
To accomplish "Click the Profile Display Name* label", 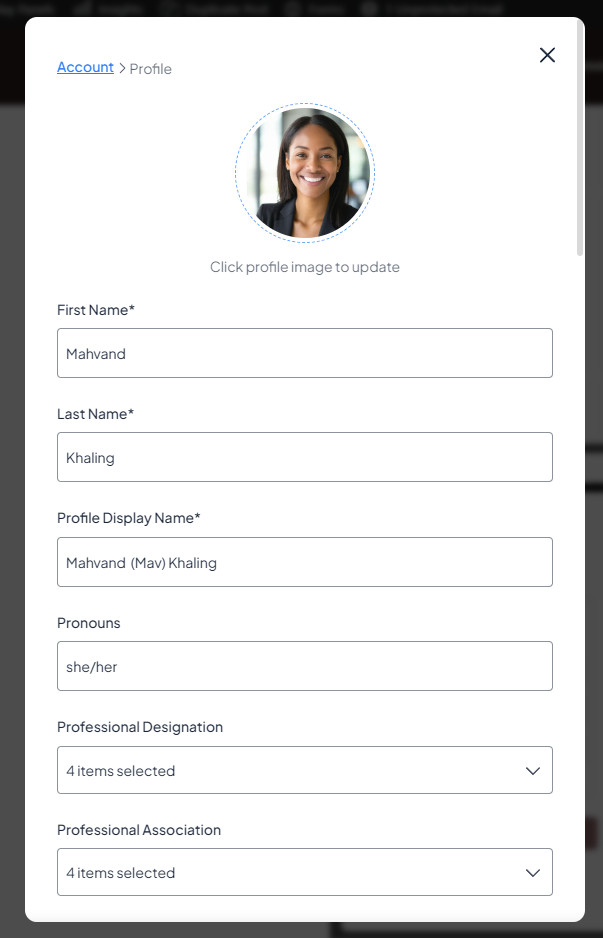I will [x=129, y=518].
